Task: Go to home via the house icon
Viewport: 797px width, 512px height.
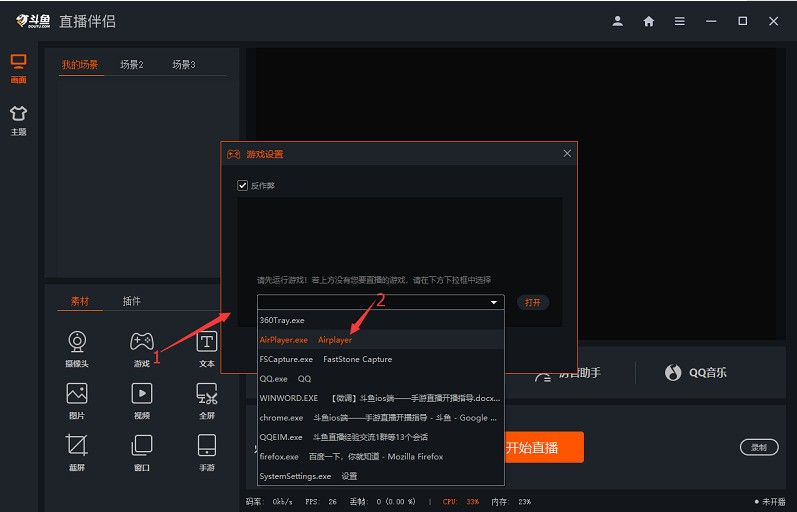Action: pos(649,21)
